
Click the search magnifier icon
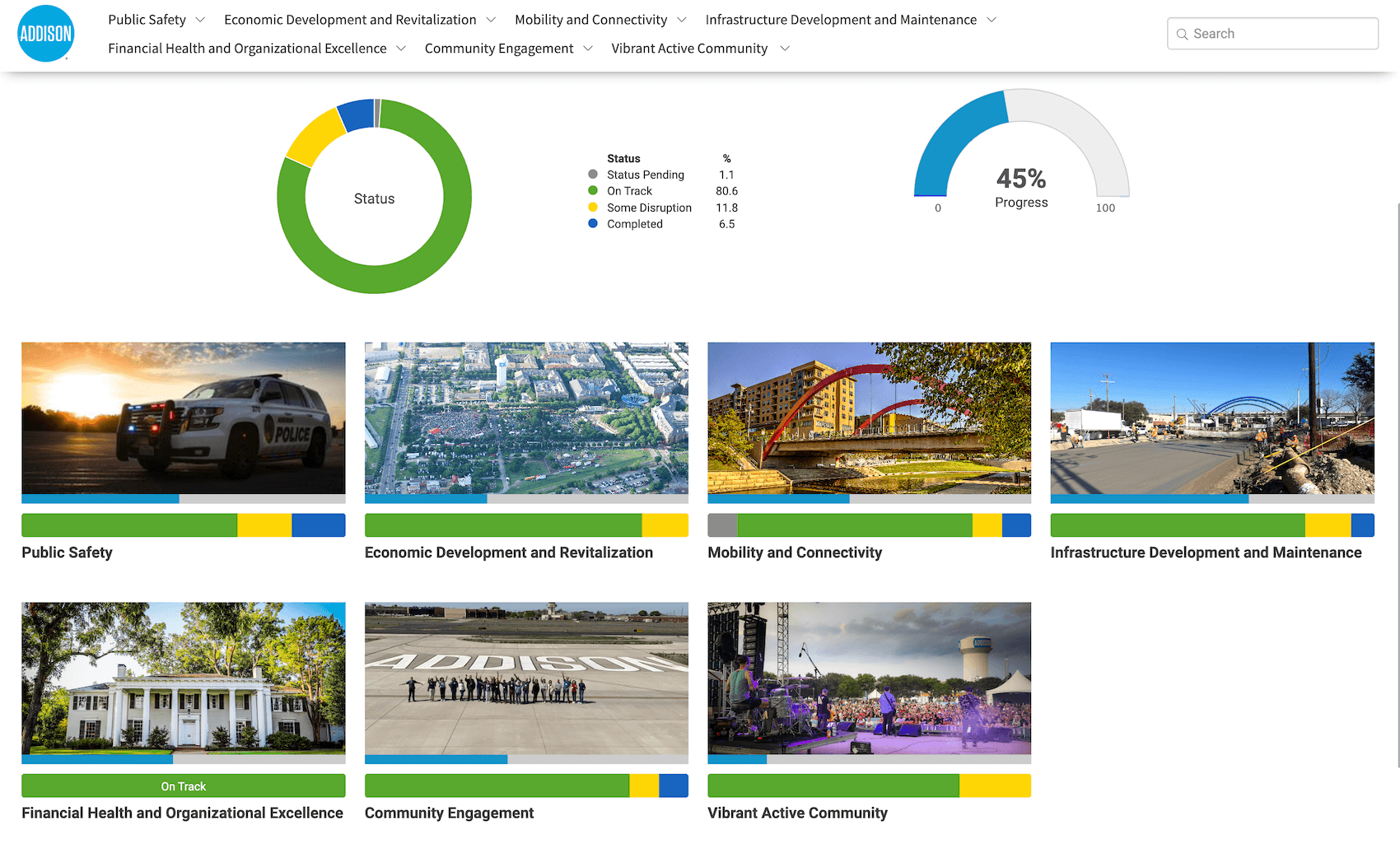[1182, 34]
